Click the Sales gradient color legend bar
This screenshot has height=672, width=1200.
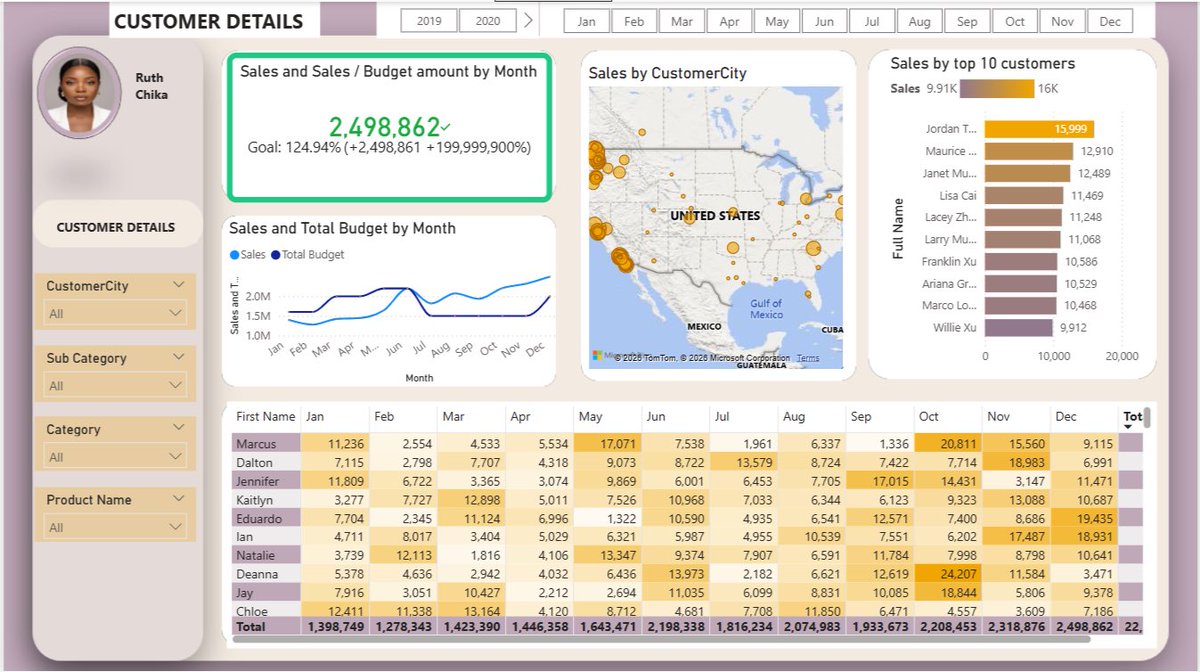tap(995, 89)
